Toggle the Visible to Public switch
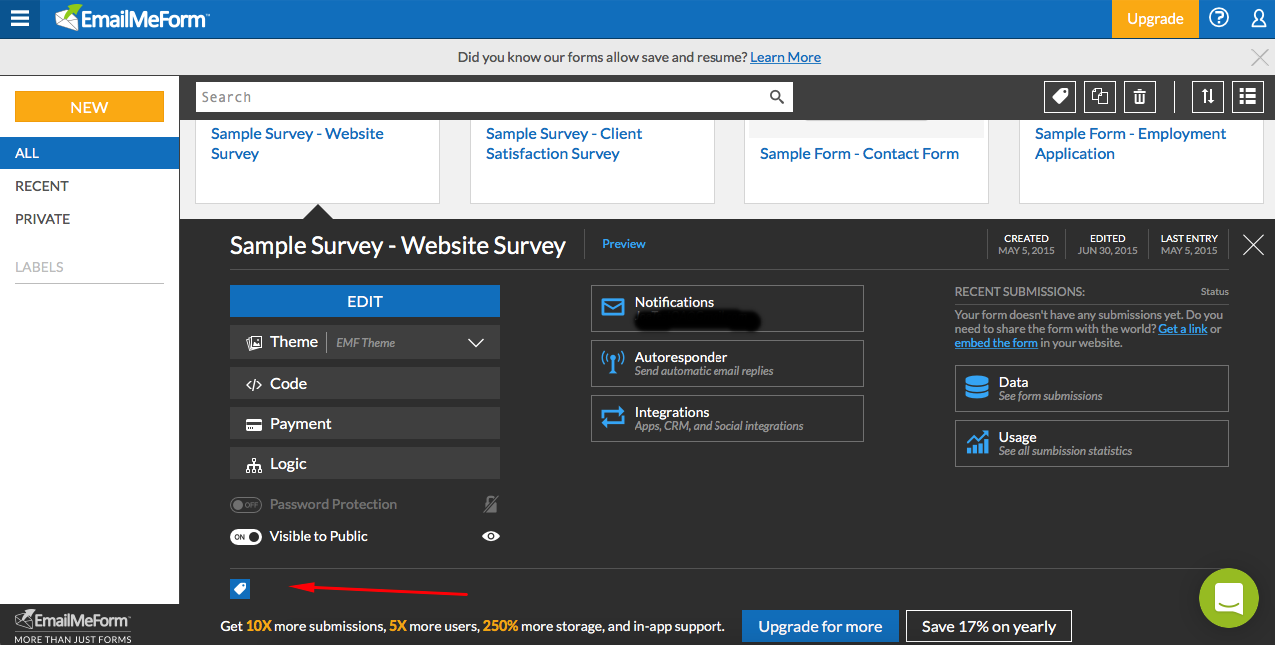 click(x=246, y=537)
